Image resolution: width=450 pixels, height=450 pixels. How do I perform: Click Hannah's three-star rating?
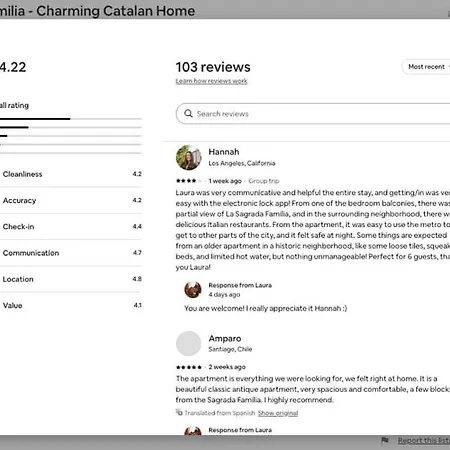coord(189,181)
